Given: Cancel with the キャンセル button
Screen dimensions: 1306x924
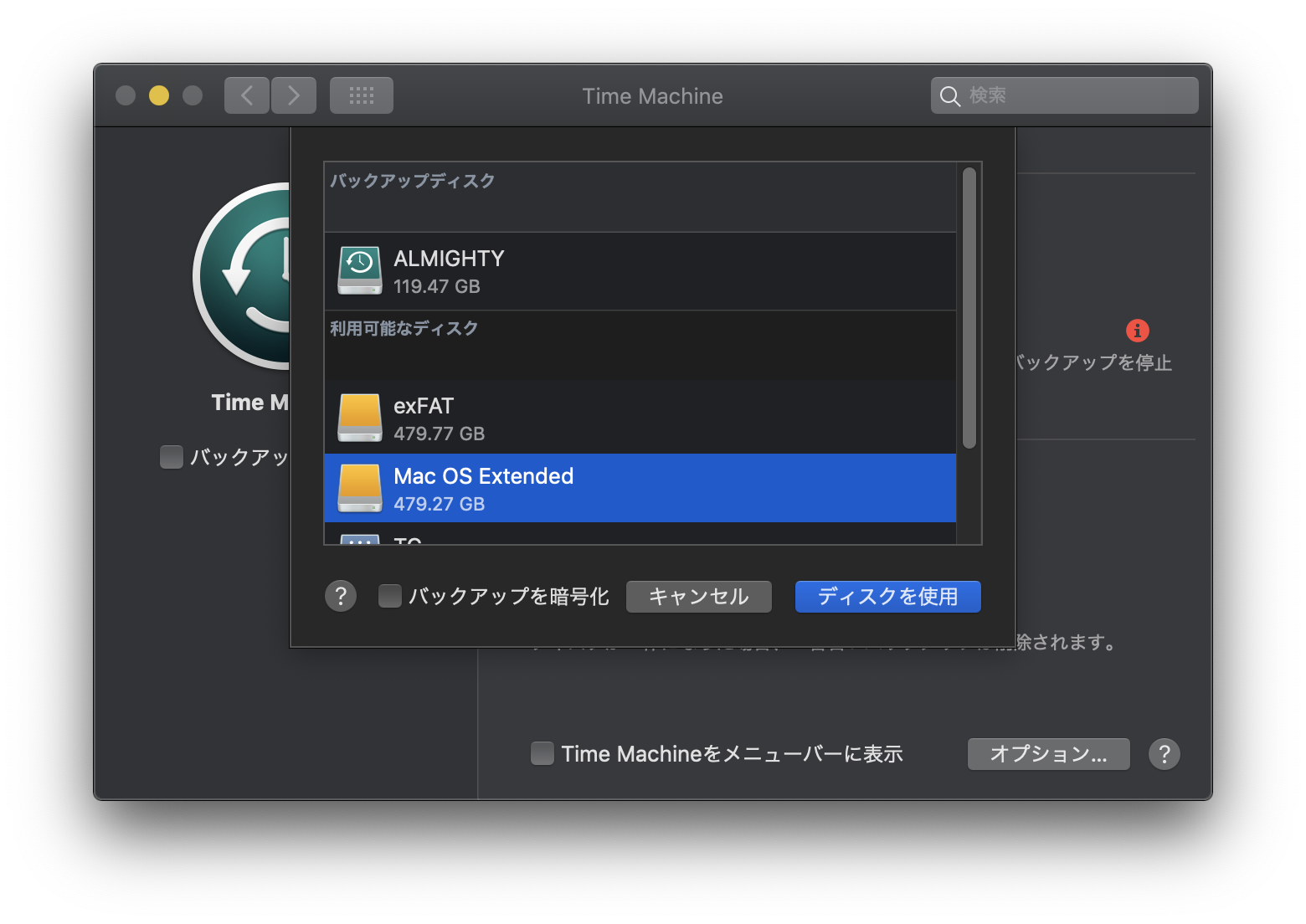Looking at the screenshot, I should pyautogui.click(x=699, y=597).
